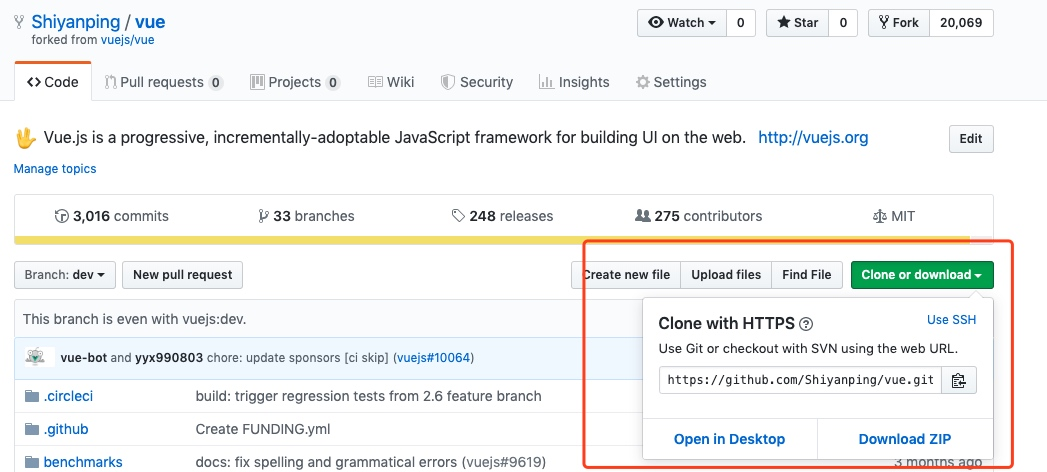
Task: Click Download ZIP
Action: 905,439
